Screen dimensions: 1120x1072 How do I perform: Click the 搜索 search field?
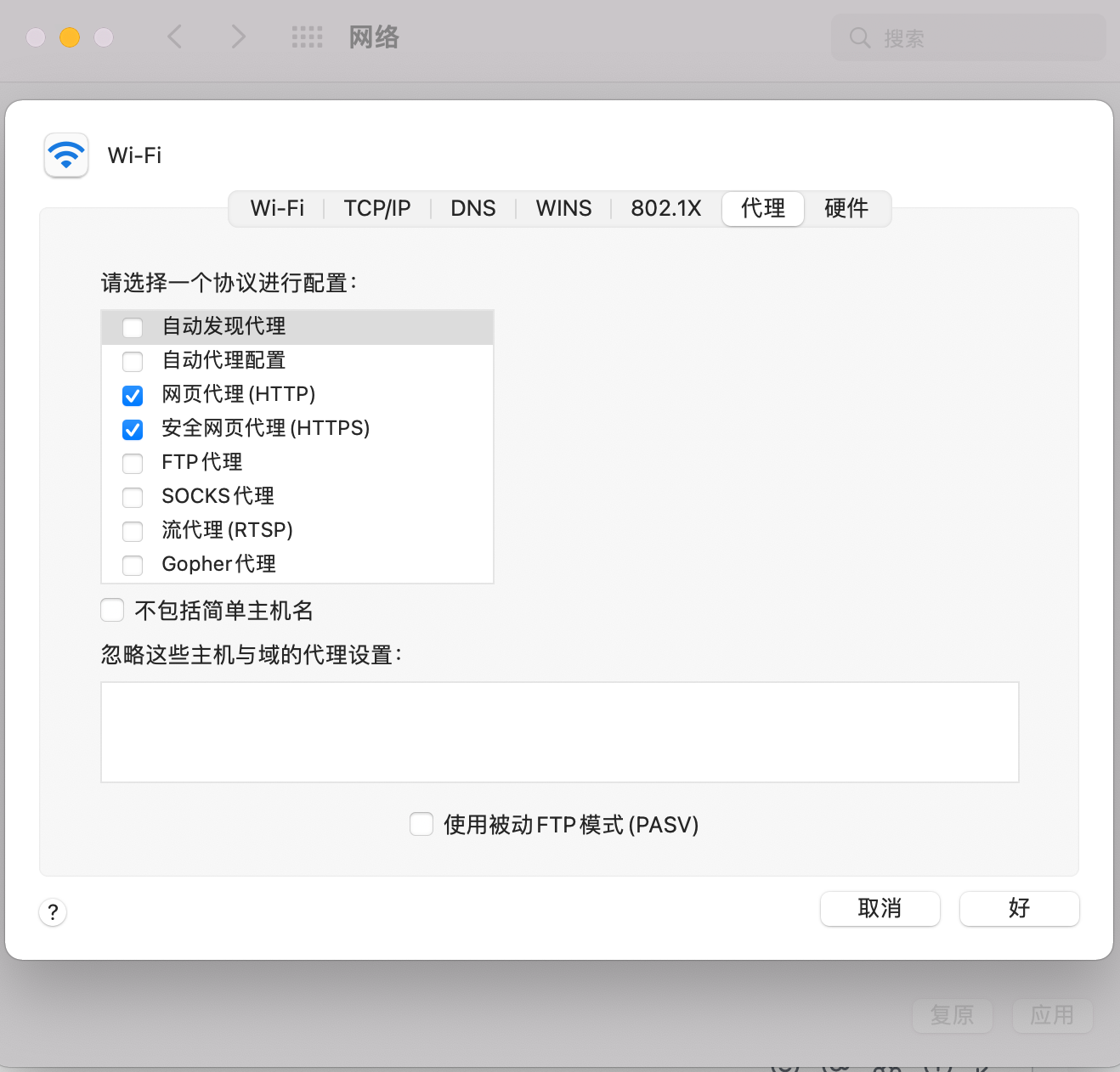(969, 38)
